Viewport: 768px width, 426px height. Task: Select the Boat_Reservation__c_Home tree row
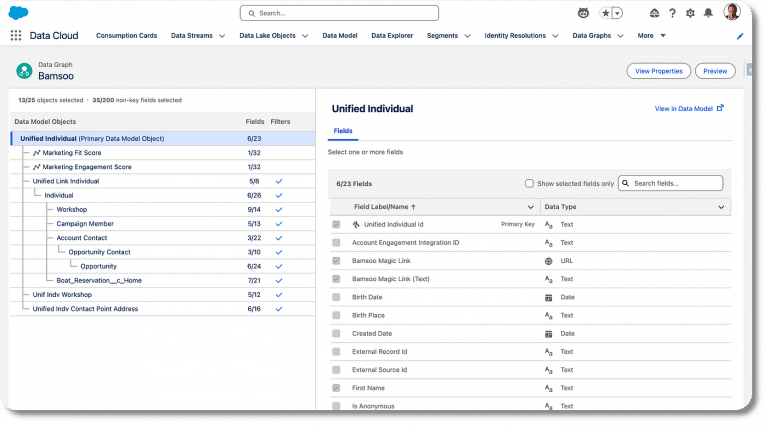click(163, 281)
